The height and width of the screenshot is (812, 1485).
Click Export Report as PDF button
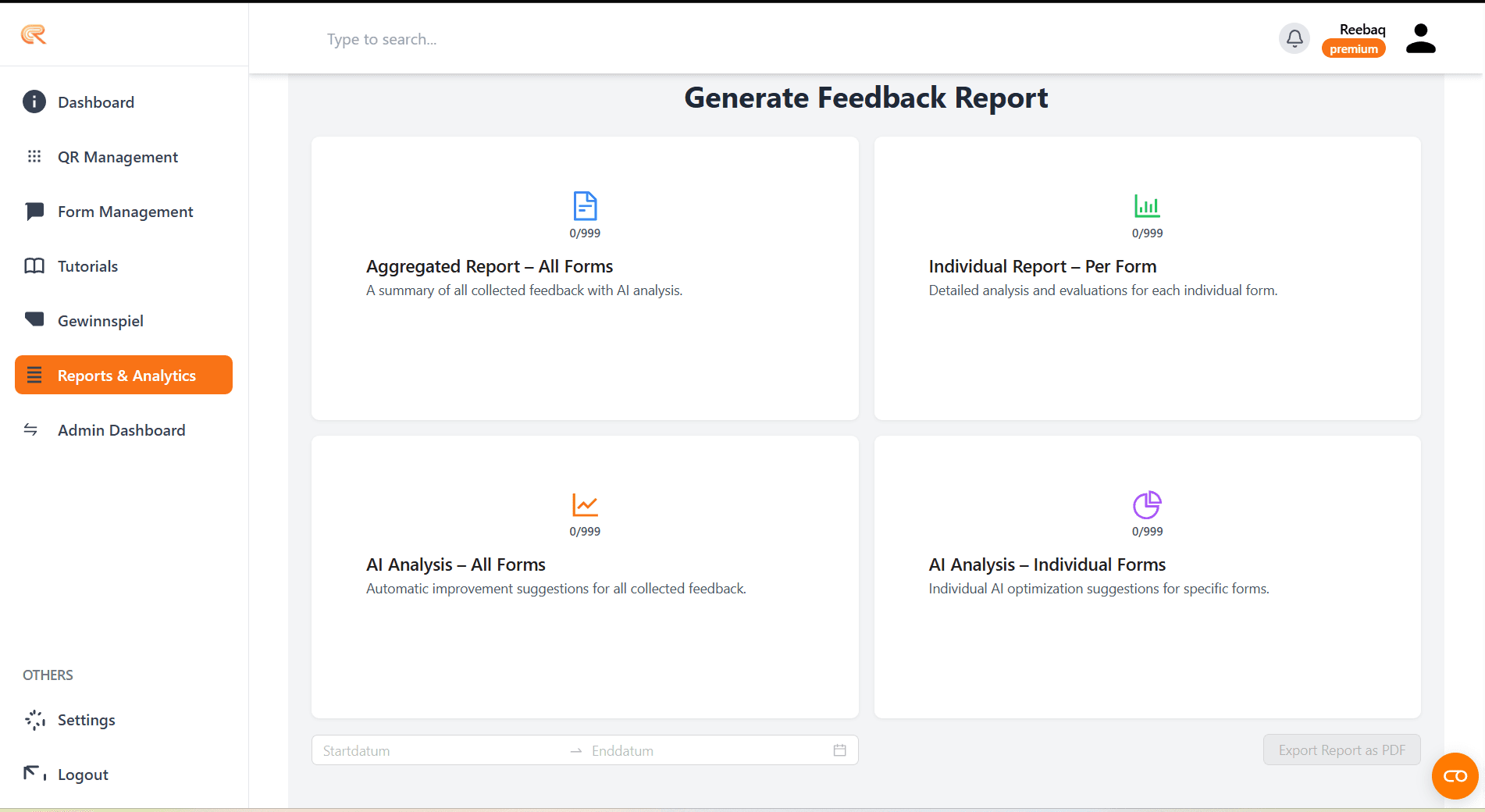(x=1341, y=750)
